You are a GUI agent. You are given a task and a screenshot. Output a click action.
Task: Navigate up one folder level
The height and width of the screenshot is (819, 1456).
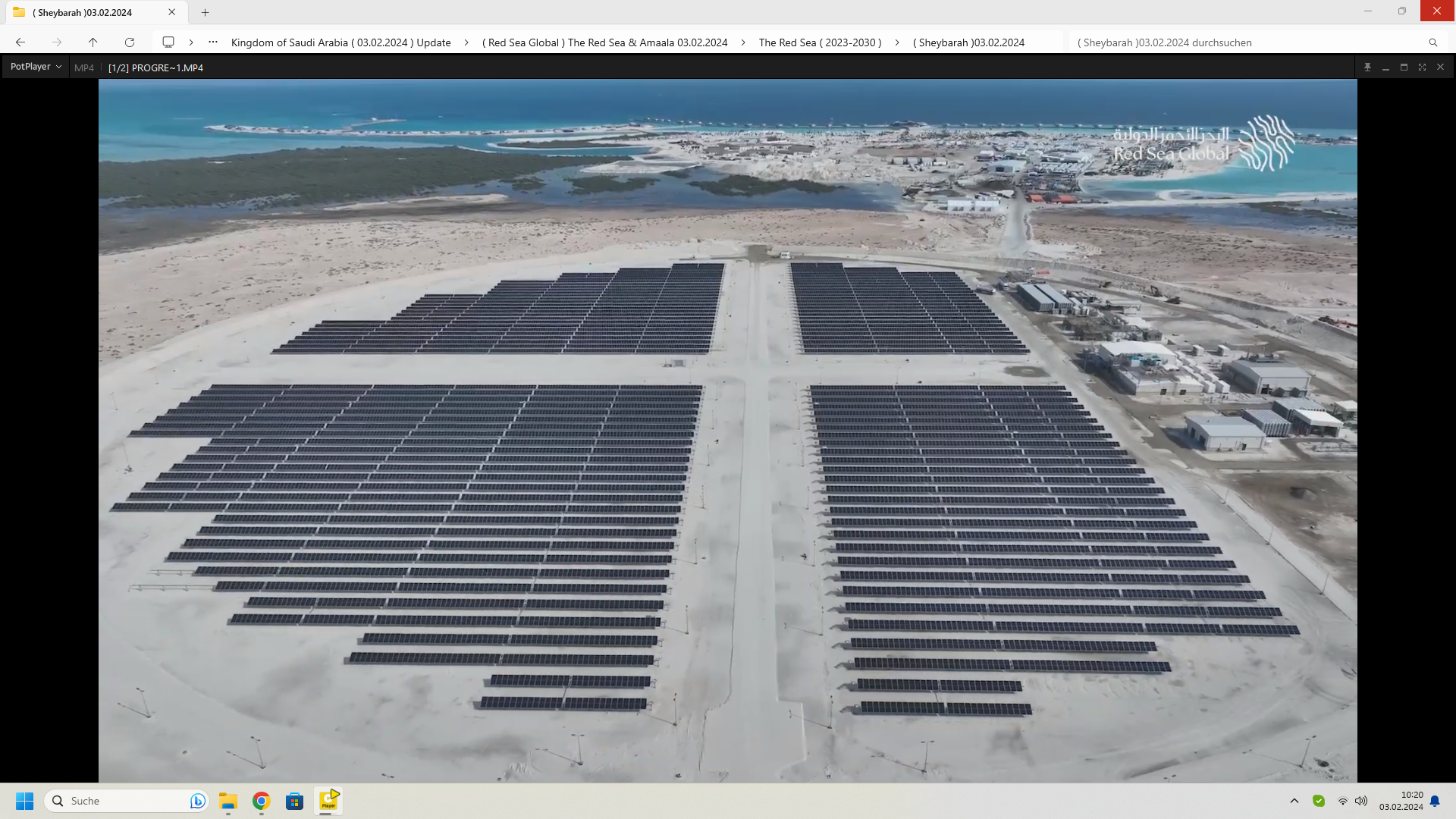[x=93, y=42]
